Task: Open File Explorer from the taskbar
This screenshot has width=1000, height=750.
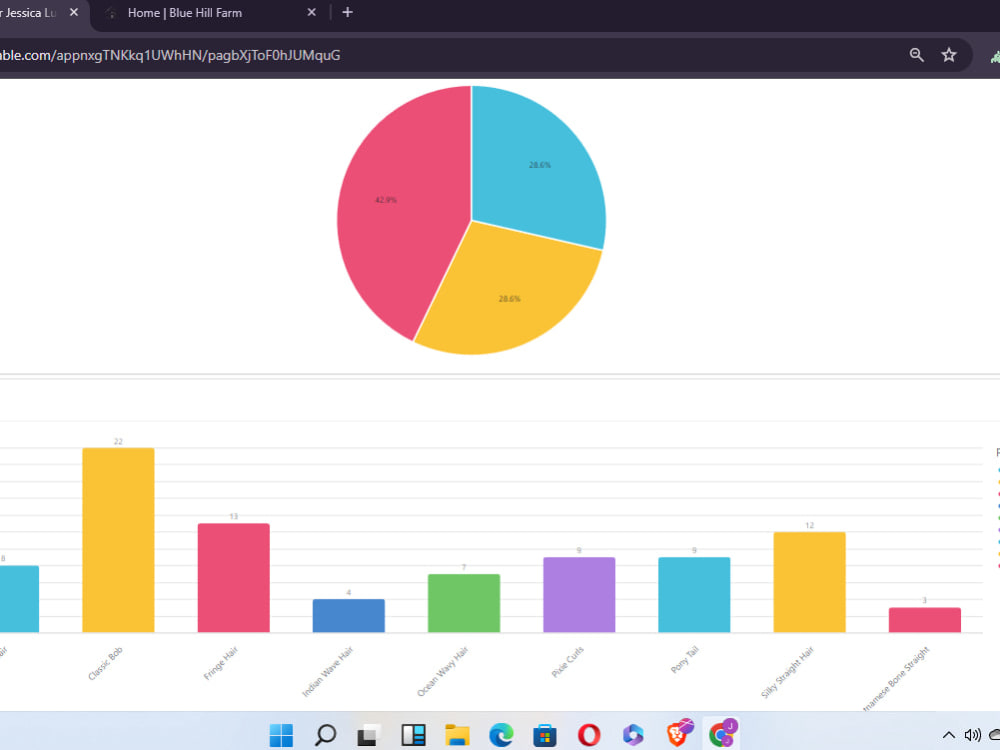Action: coord(457,735)
